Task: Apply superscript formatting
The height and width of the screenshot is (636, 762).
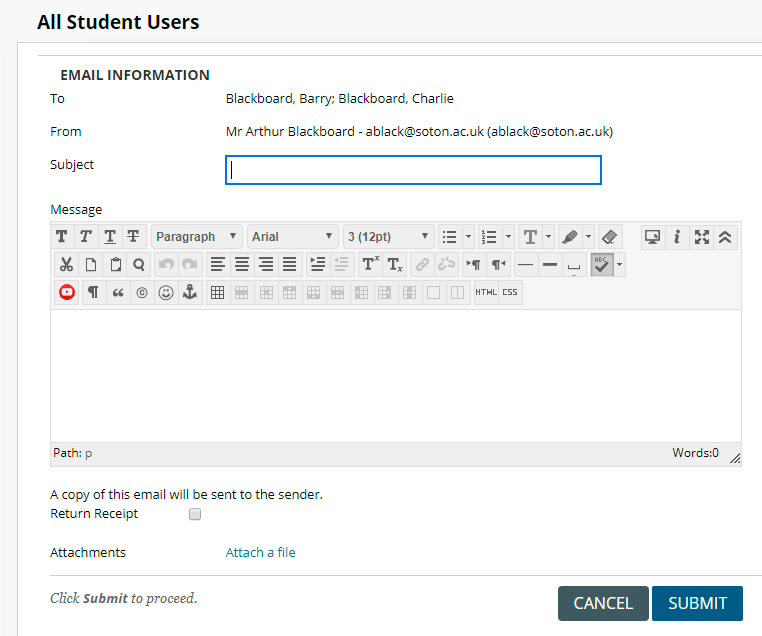Action: pyautogui.click(x=370, y=264)
